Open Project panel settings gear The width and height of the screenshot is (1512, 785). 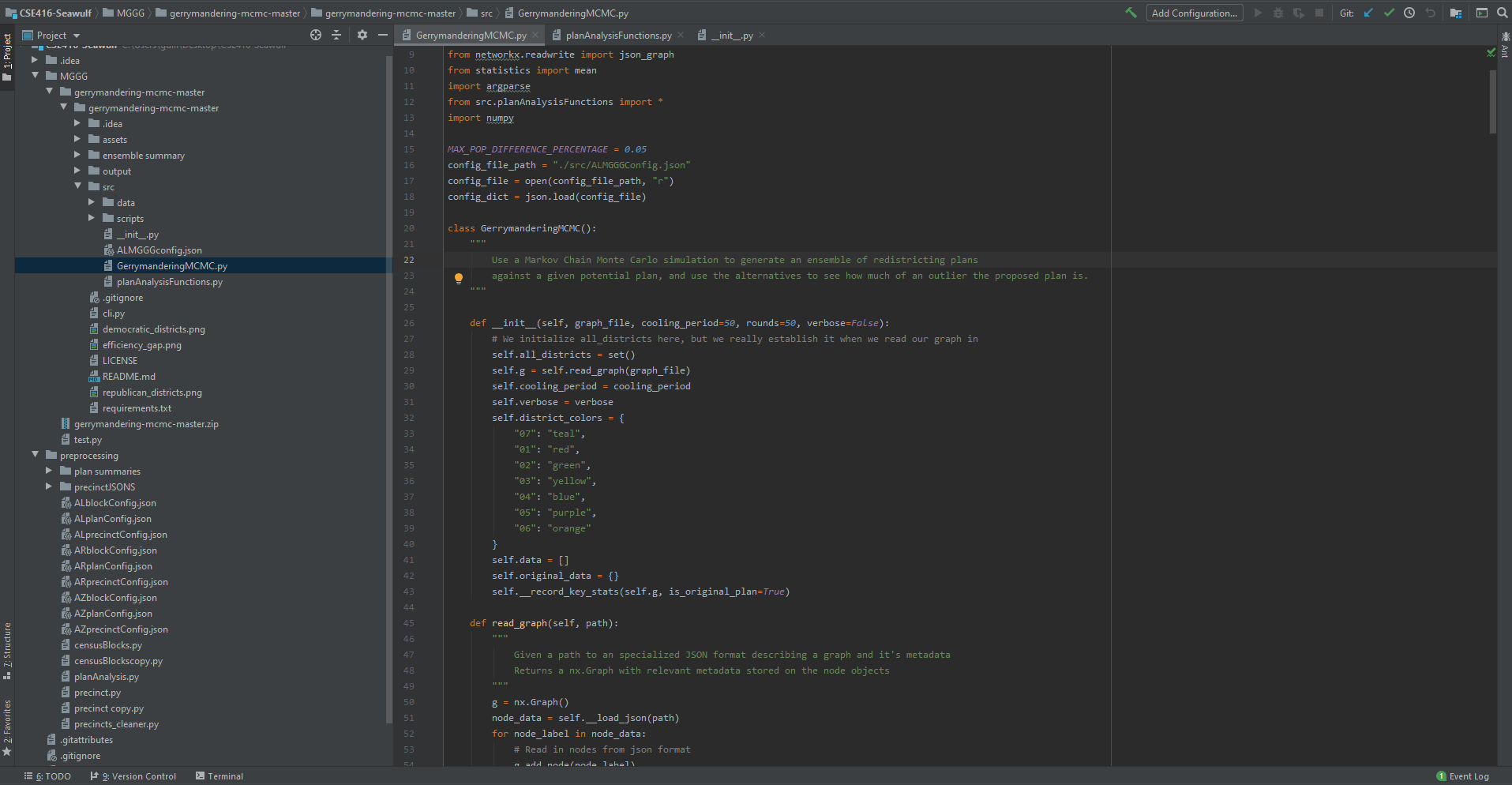click(362, 35)
